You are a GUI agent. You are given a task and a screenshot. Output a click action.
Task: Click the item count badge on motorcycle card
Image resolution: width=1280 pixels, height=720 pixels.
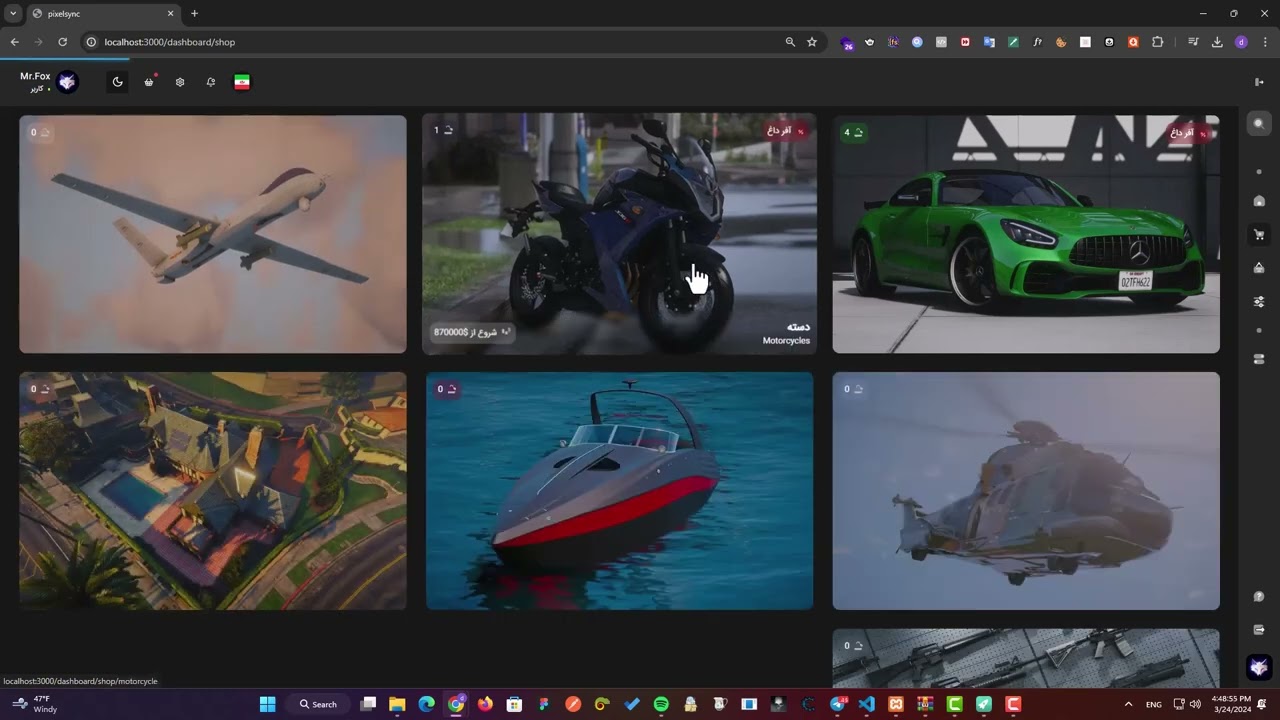pos(443,130)
